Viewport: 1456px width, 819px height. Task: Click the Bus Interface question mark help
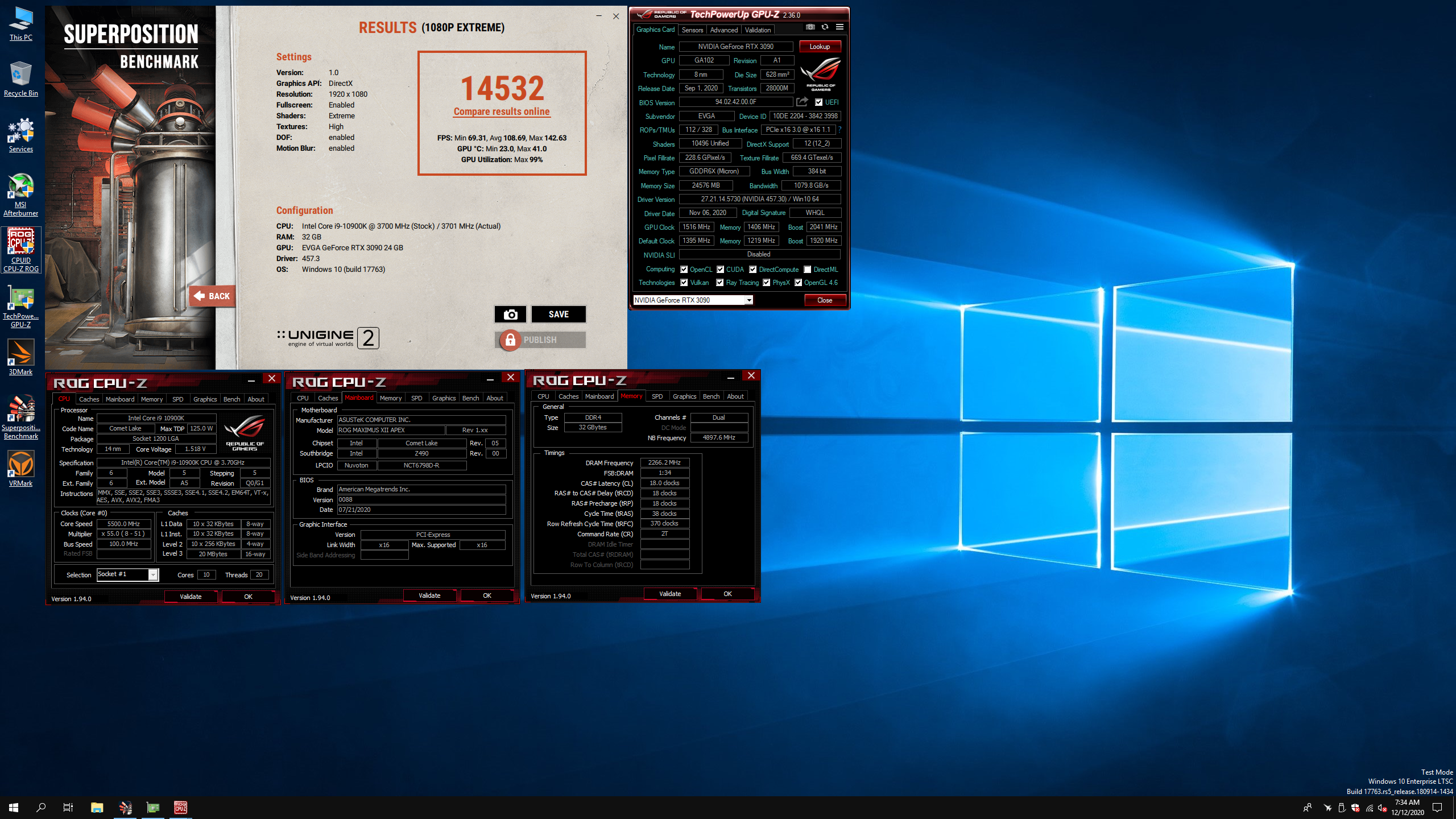coord(839,130)
